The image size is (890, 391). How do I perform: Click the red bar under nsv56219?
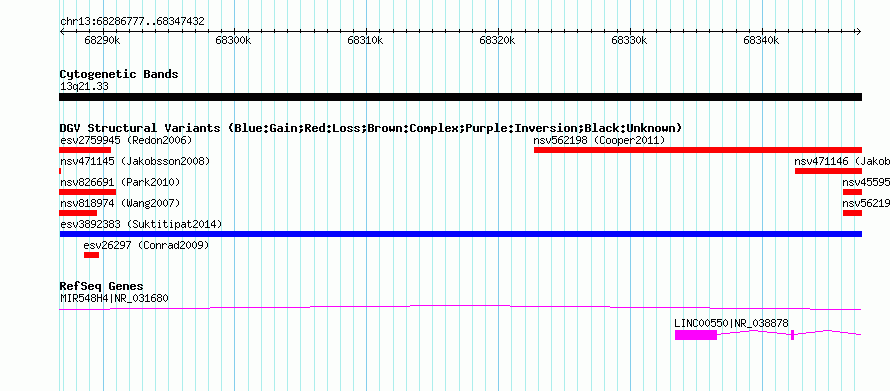pyautogui.click(x=853, y=213)
